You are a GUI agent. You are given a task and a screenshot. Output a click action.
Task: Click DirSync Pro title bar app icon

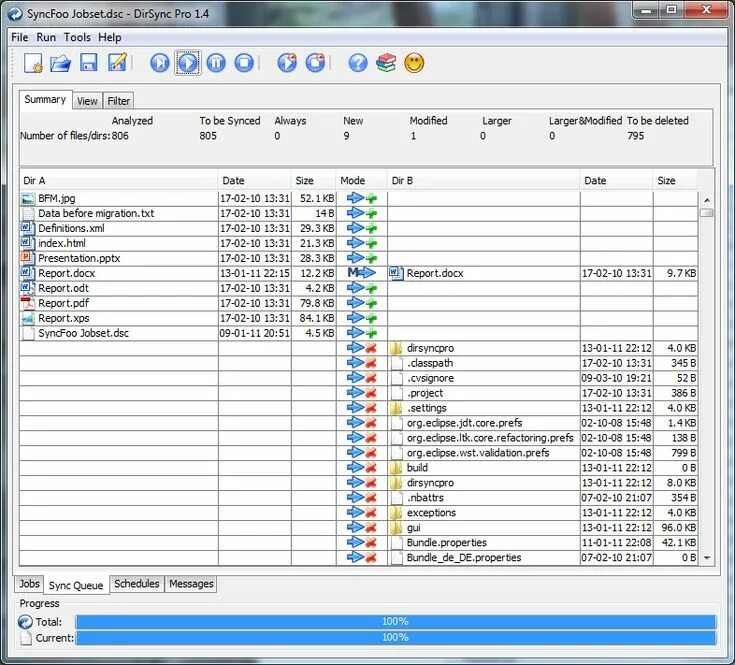tap(15, 14)
